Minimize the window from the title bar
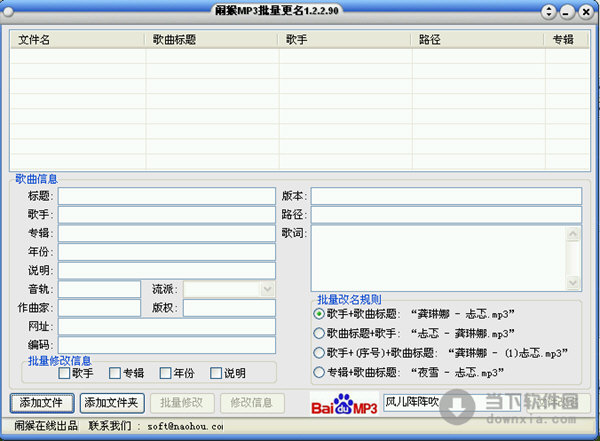 coord(567,12)
